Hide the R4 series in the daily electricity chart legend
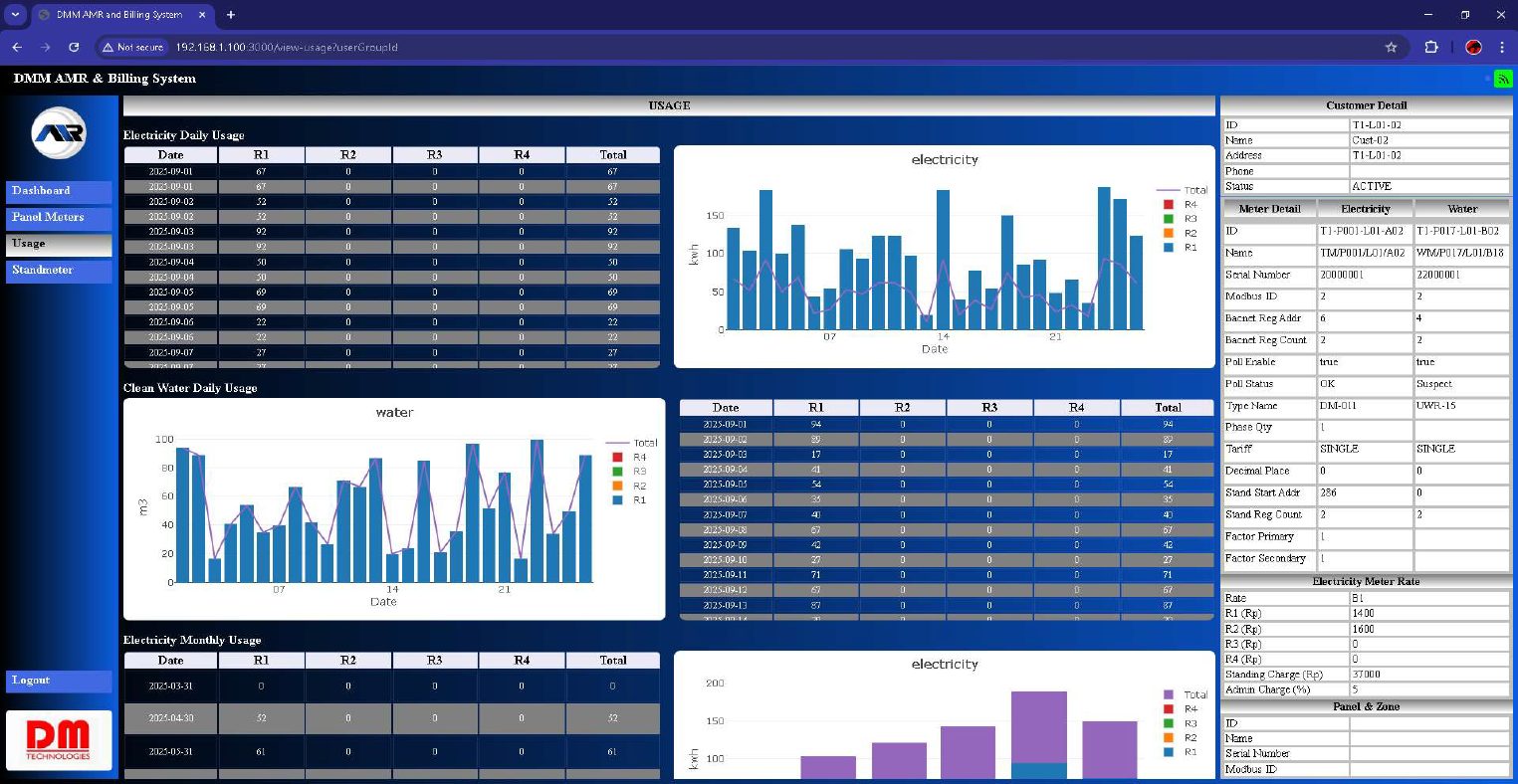Viewport: 1518px width, 784px height. coord(1183,204)
